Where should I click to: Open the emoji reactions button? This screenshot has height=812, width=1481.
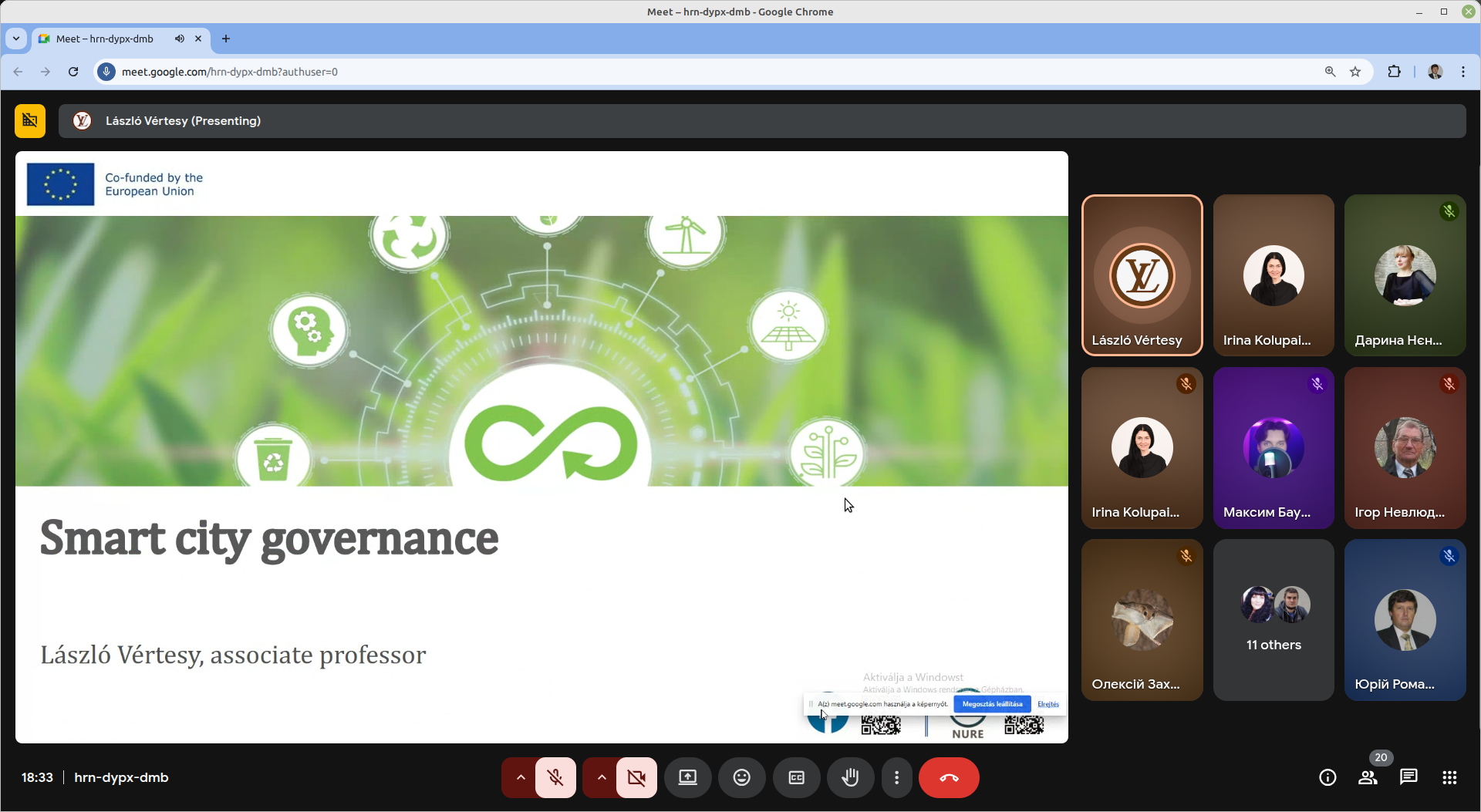(741, 777)
